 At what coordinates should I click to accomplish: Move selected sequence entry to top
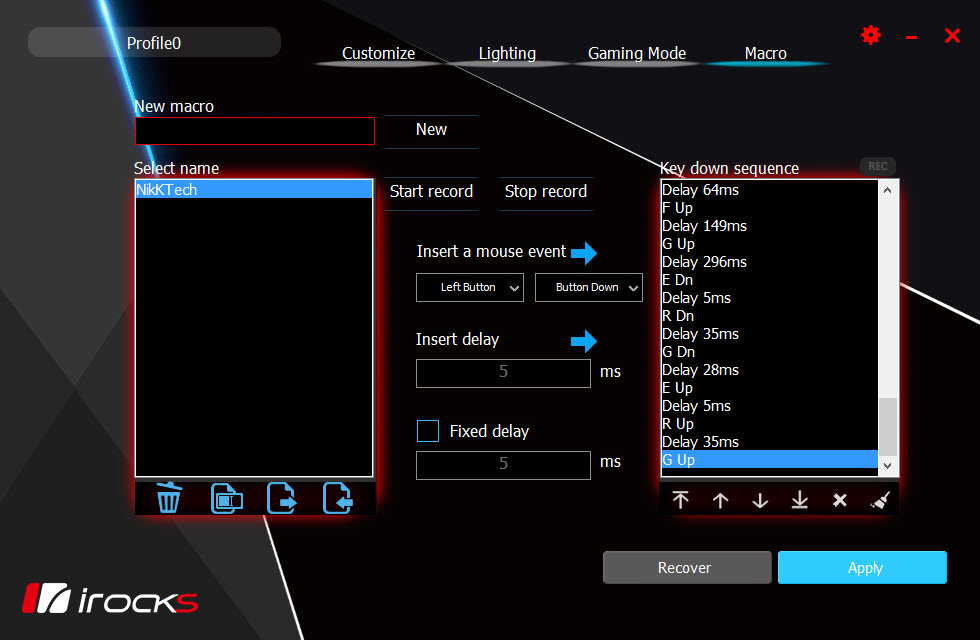pos(681,500)
